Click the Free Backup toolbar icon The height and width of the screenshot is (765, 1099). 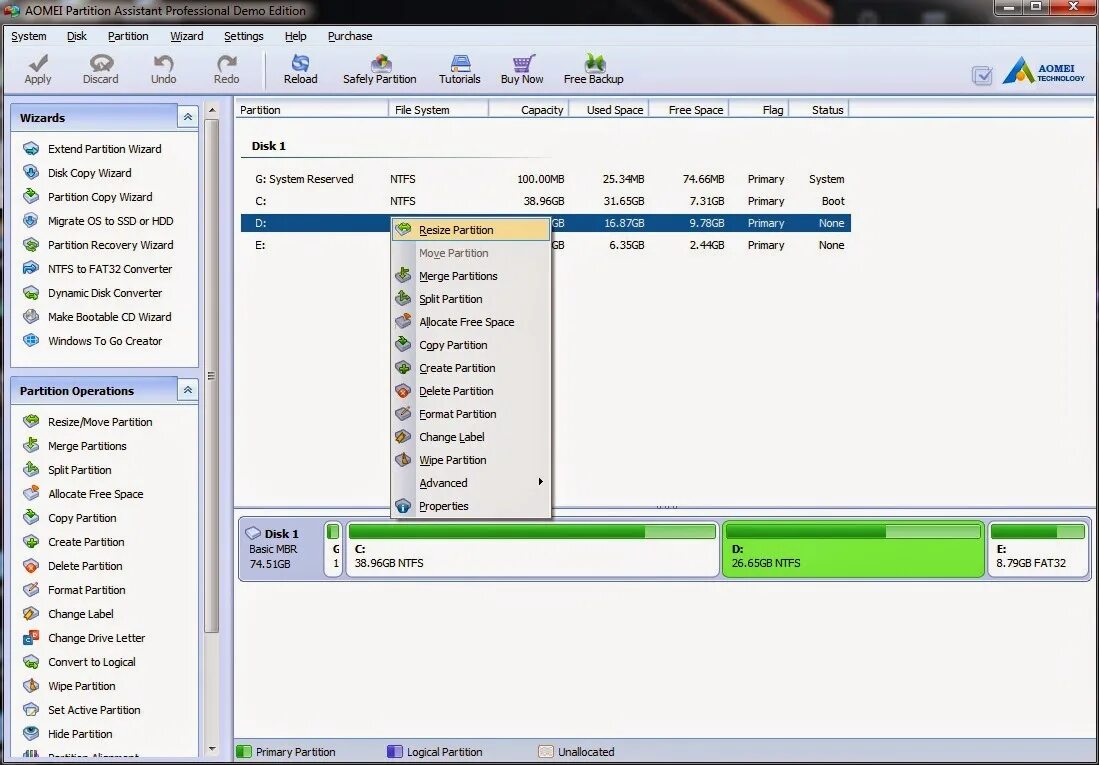coord(594,63)
